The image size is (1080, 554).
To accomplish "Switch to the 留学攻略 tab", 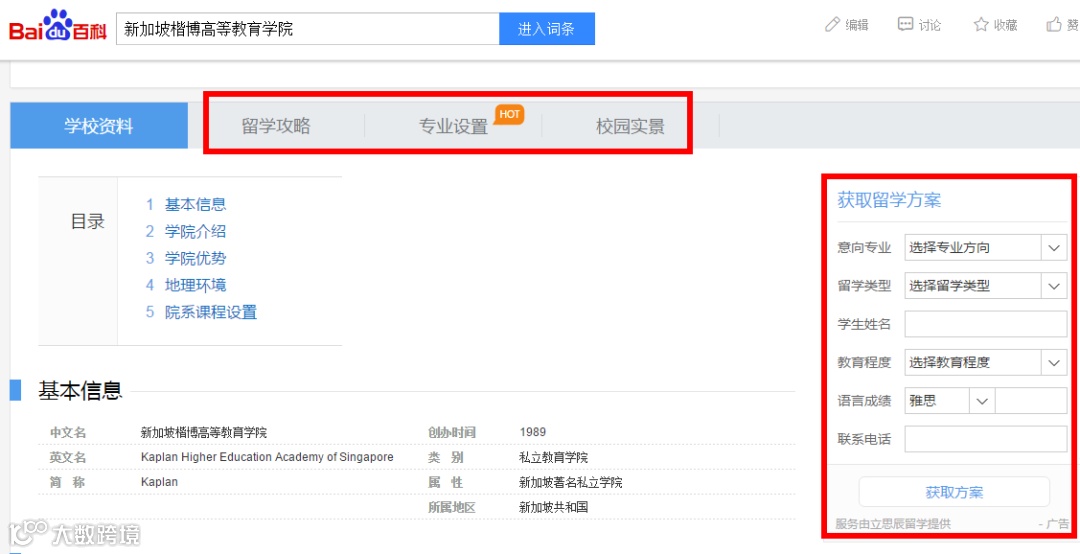I will (276, 126).
